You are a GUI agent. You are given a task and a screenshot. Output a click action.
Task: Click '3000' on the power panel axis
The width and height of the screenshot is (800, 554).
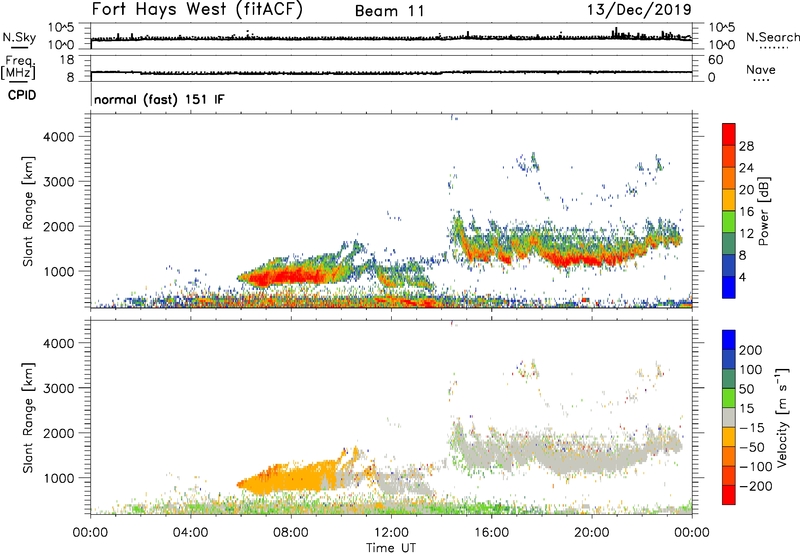coord(59,182)
